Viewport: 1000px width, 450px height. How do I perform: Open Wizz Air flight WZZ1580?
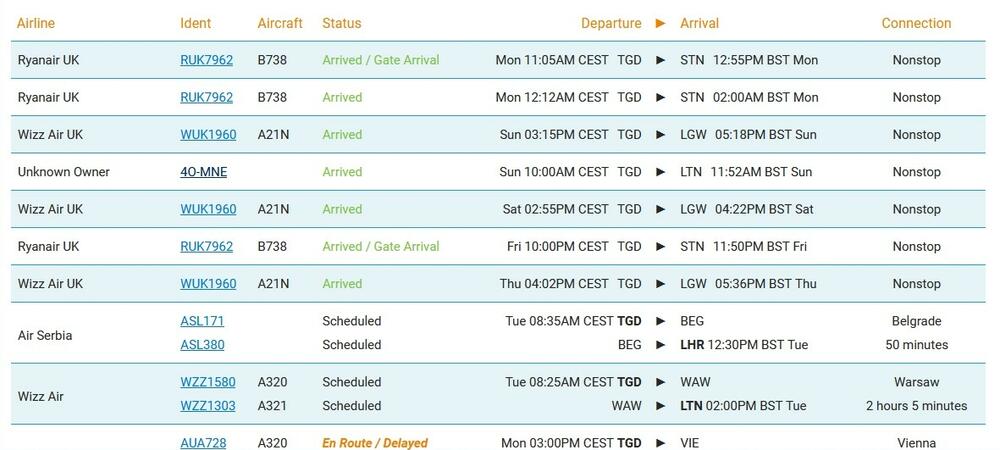tap(208, 382)
